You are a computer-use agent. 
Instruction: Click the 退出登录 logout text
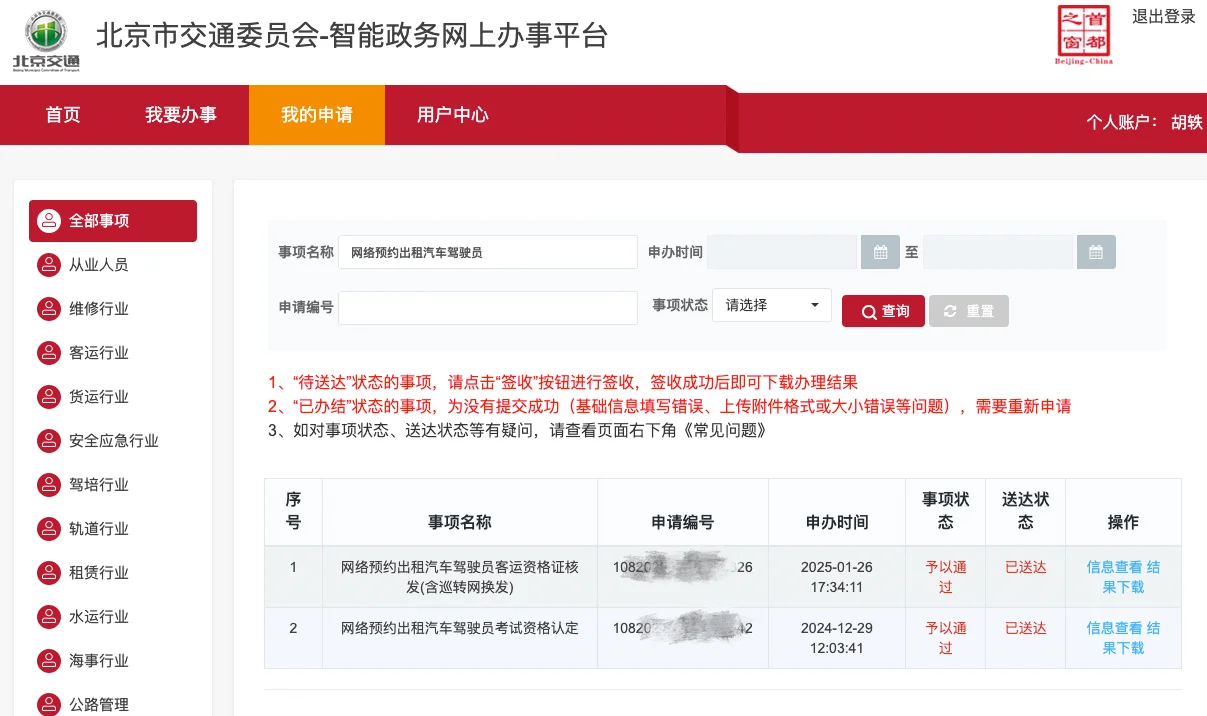coord(1163,16)
